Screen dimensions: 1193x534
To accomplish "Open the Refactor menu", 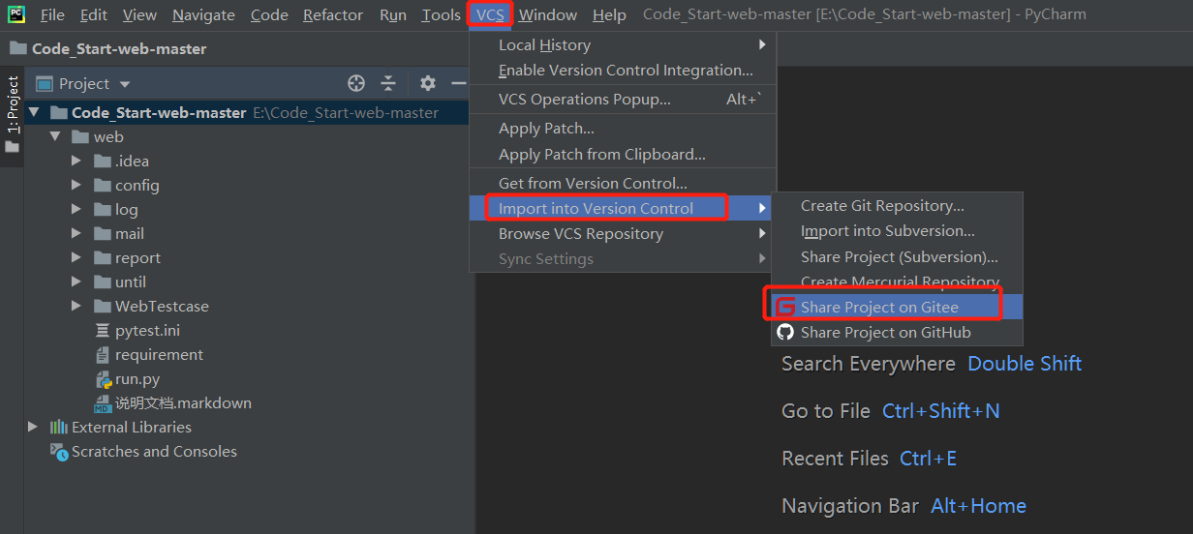I will 332,14.
